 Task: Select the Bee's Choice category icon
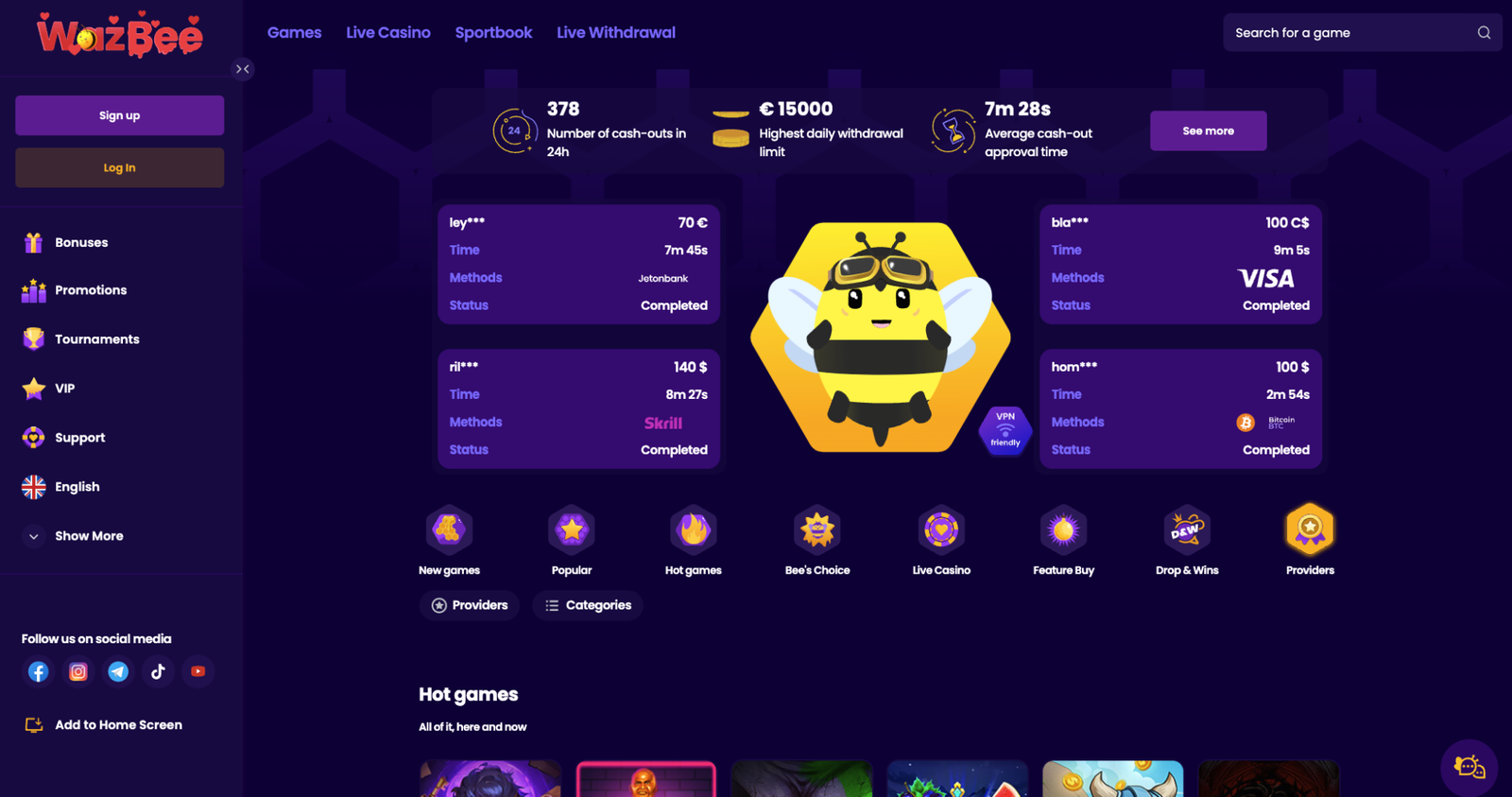click(817, 530)
